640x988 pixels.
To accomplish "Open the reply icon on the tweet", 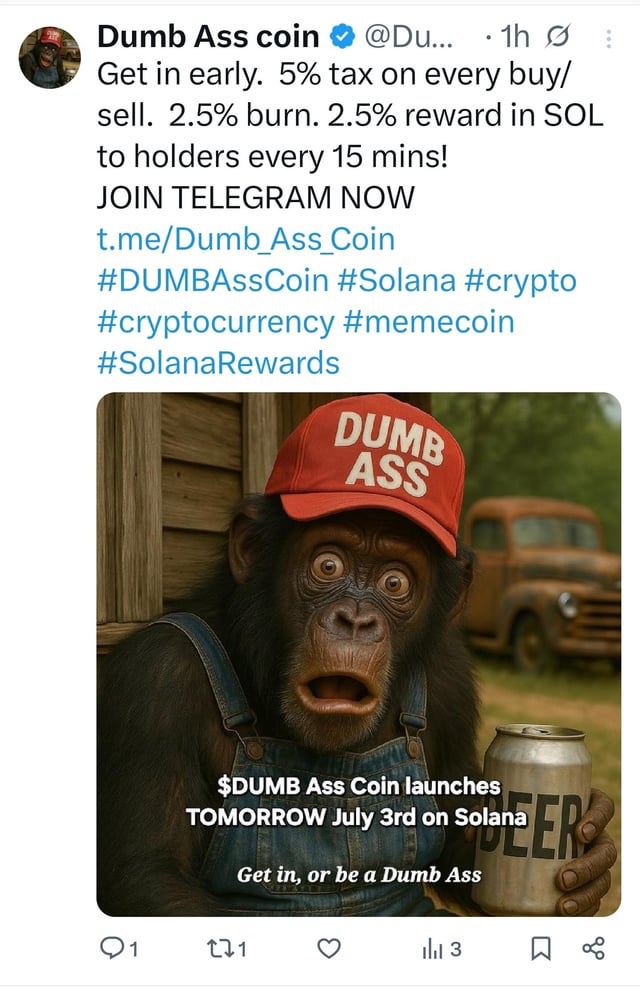I will coord(111,948).
